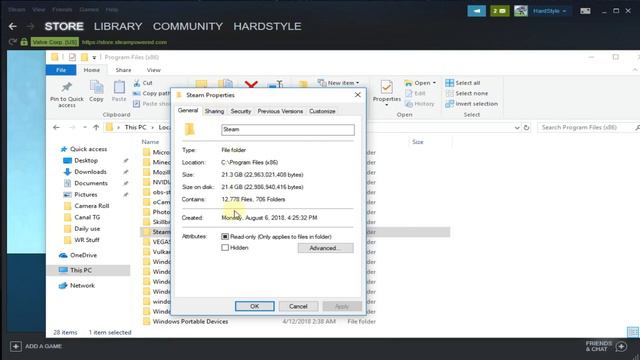Collapse the Explorer ribbon chevron
The height and width of the screenshot is (360, 640).
click(x=635, y=70)
